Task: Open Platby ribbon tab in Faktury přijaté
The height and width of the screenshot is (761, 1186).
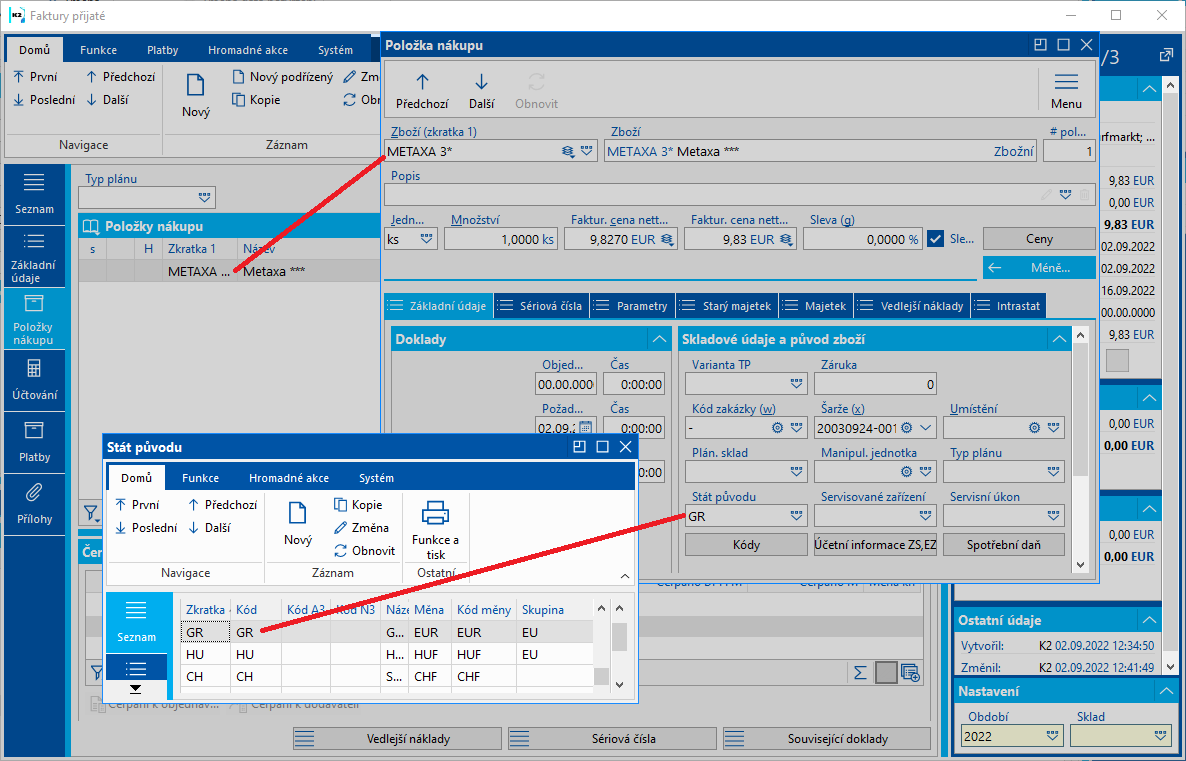Action: tap(163, 50)
